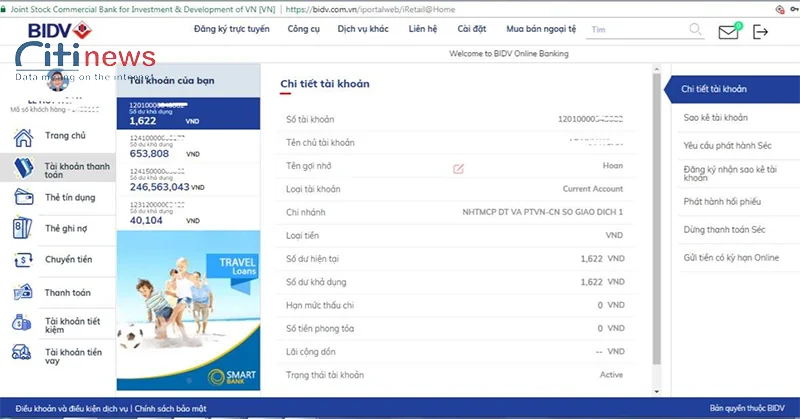
Task: Click the details panel scrollbar
Action: [x=657, y=219]
